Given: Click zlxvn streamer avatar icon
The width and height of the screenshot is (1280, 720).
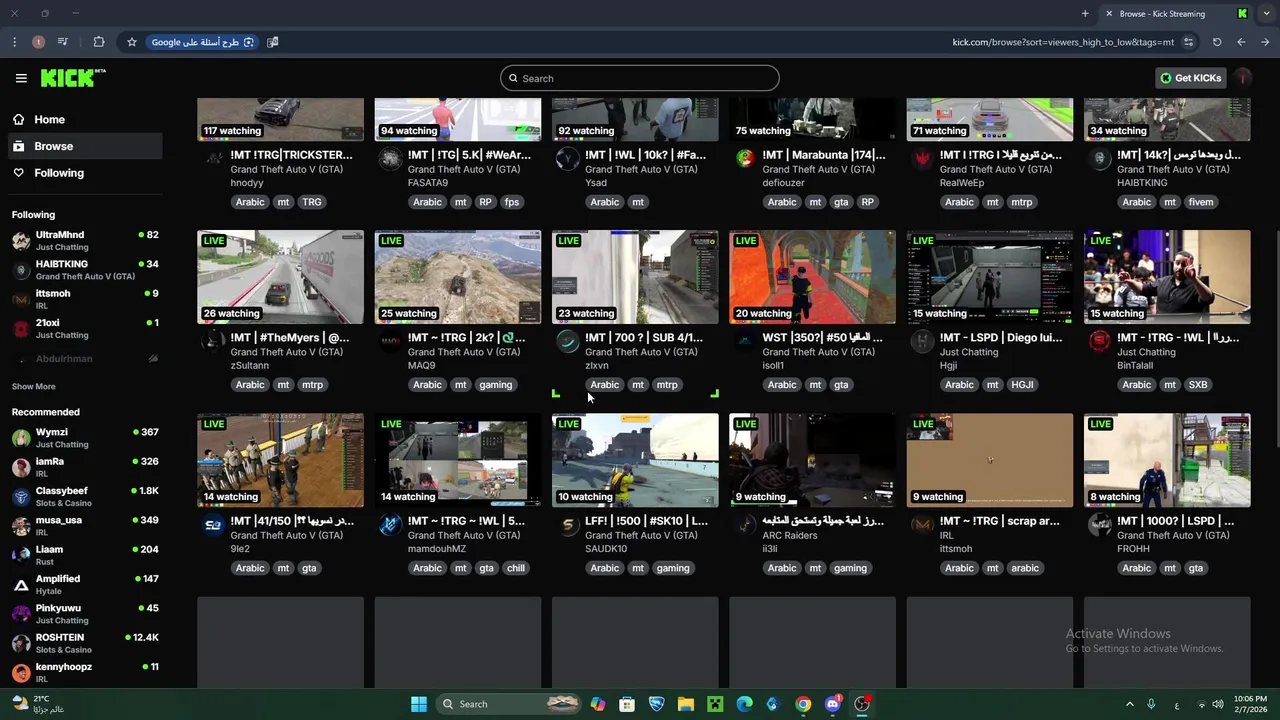Looking at the screenshot, I should point(568,342).
